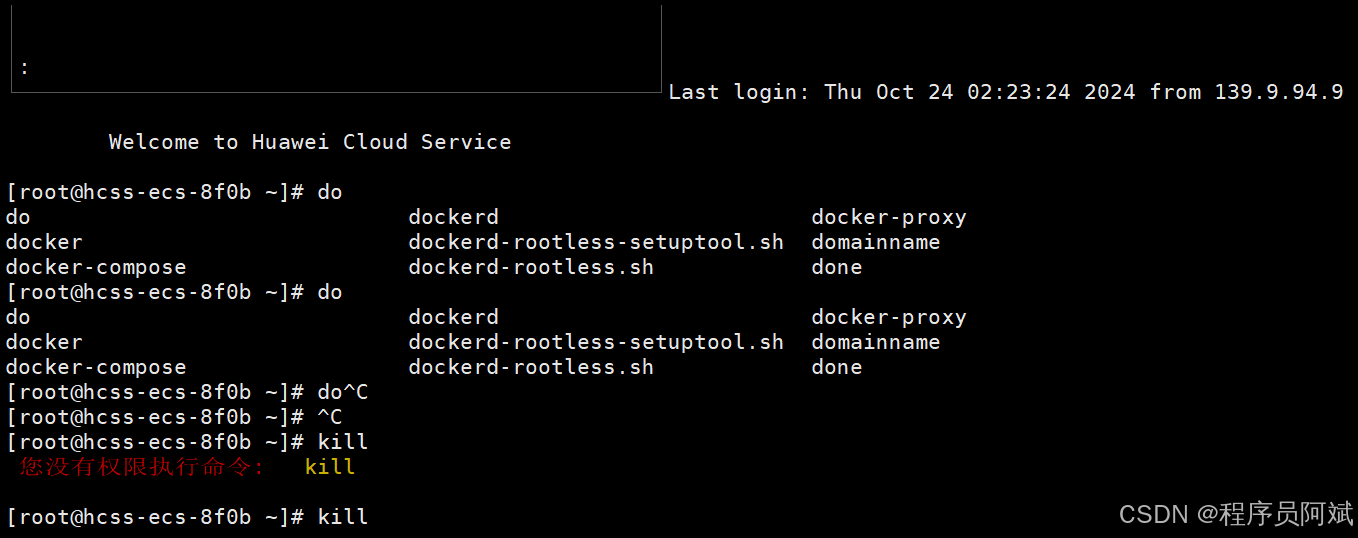The width and height of the screenshot is (1358, 538).
Task: Select docker-proxy in the first completion list
Action: pyautogui.click(x=888, y=217)
